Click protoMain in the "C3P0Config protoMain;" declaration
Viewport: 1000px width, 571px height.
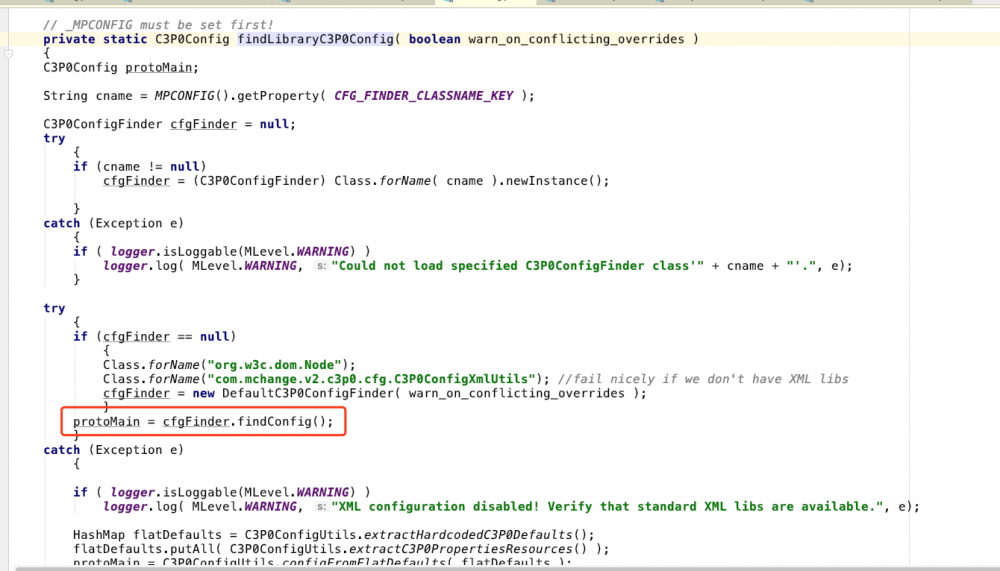coord(158,68)
